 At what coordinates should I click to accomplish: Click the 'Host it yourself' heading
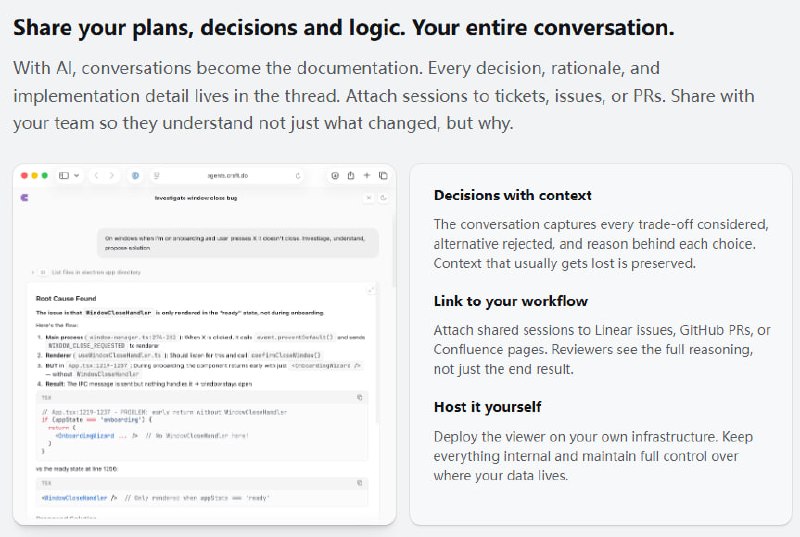(487, 407)
